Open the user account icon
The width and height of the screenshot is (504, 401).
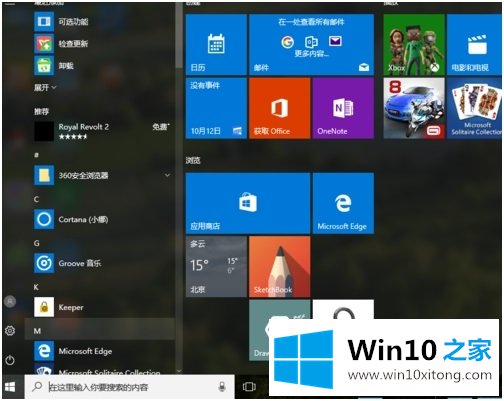[10, 301]
